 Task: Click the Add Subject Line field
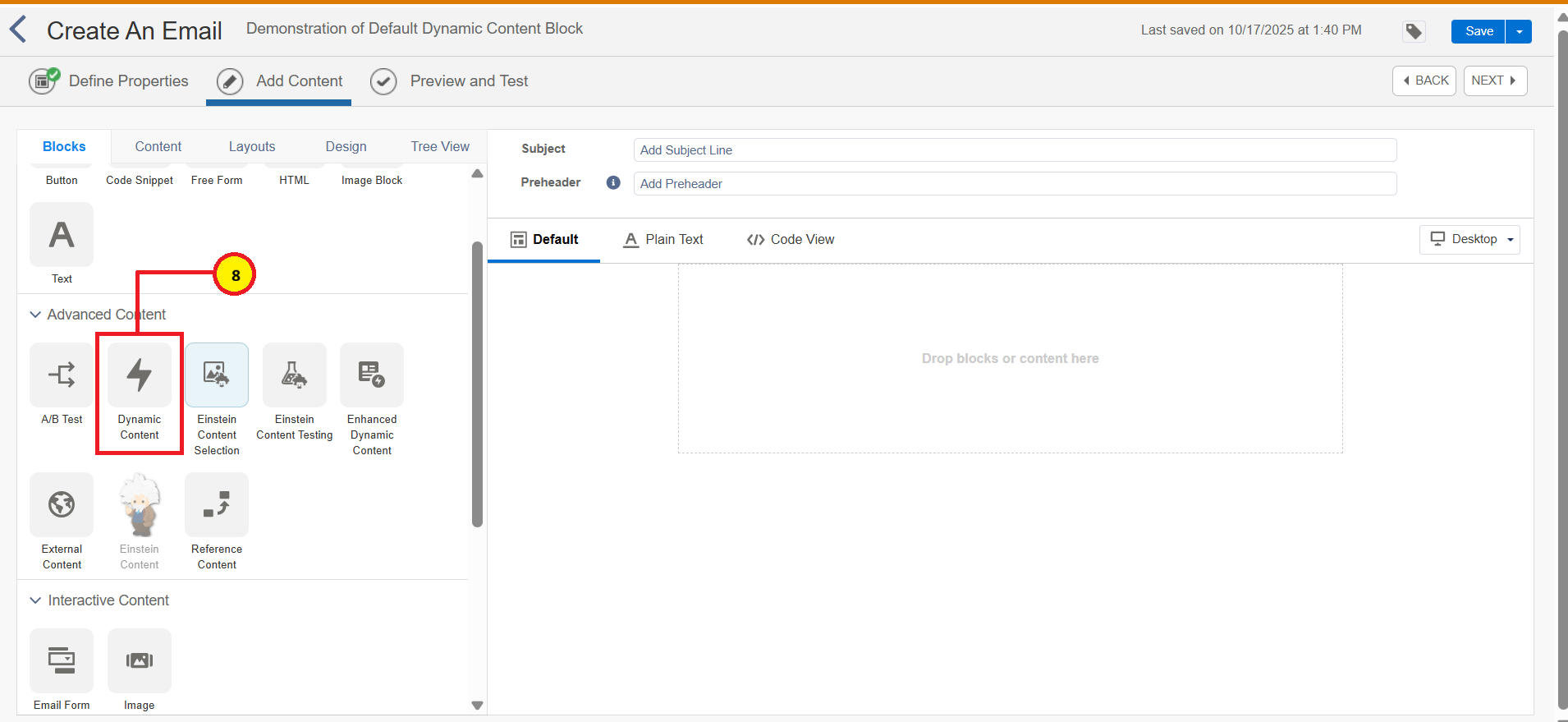point(1015,150)
